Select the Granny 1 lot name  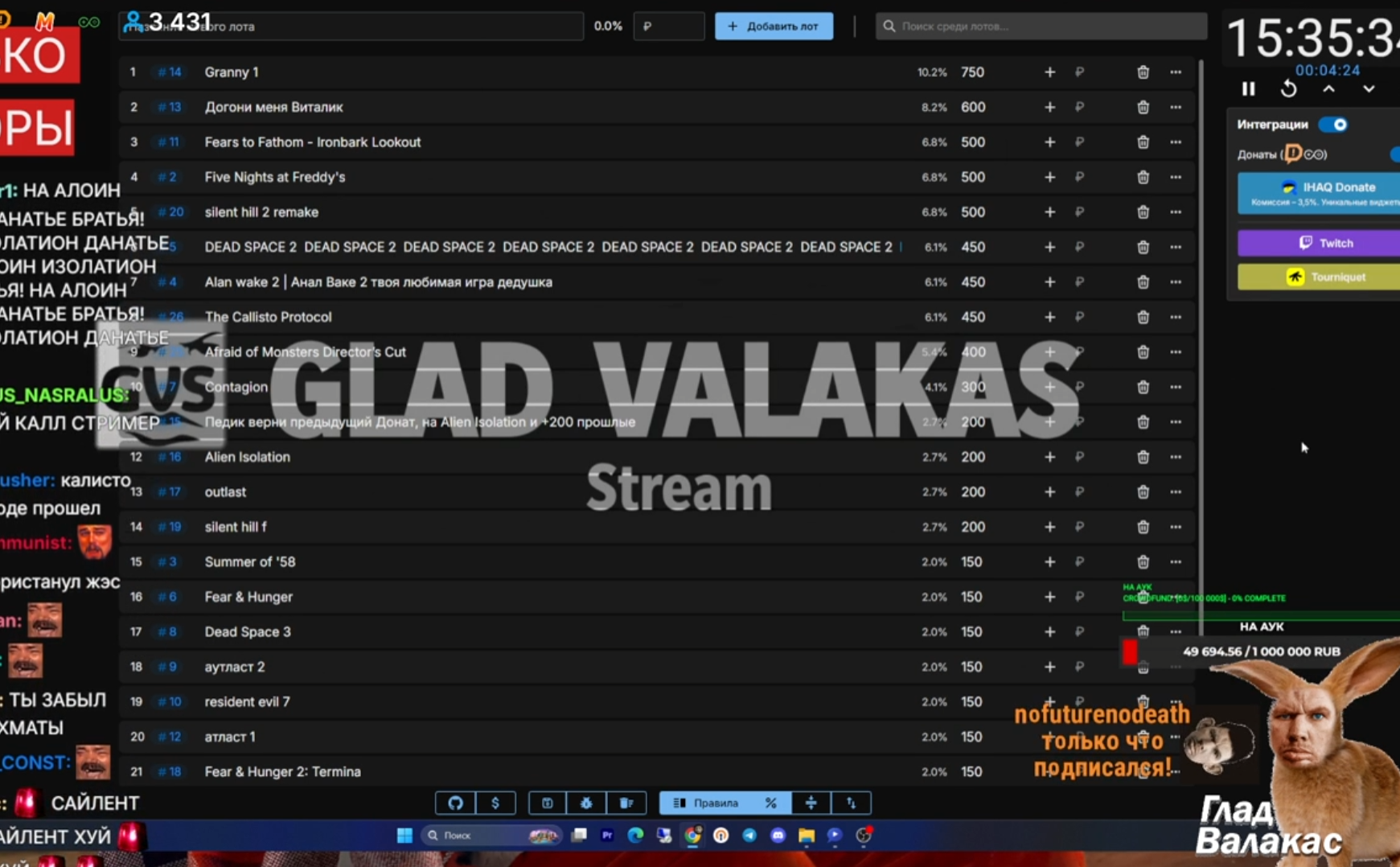(232, 72)
